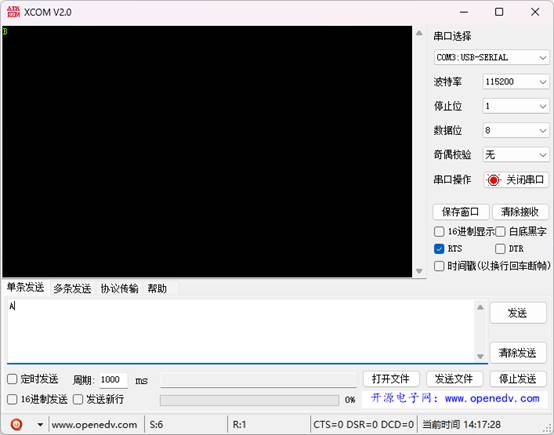Enable 定时发送 timed send checkbox
The image size is (554, 435).
click(12, 379)
